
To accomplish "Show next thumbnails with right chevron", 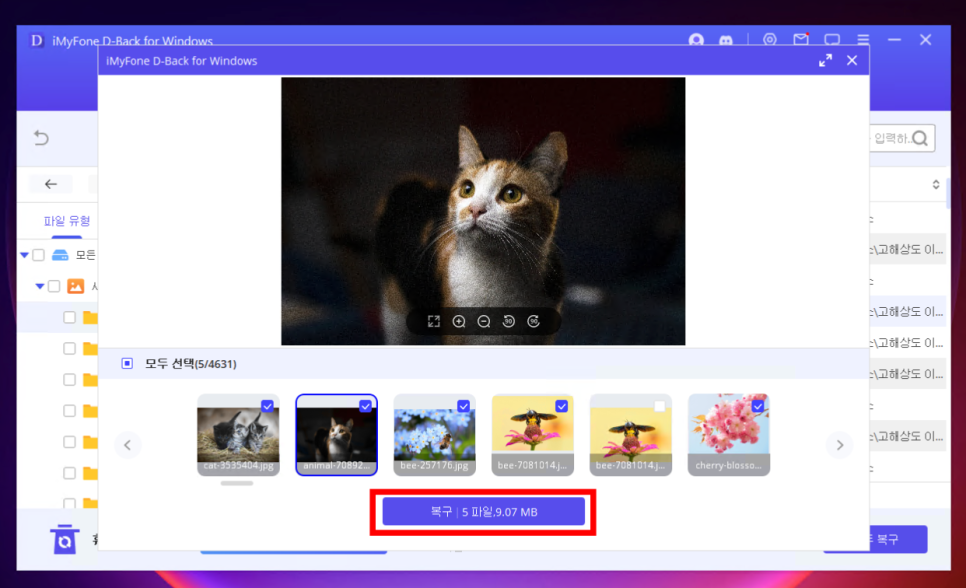I will pos(840,445).
